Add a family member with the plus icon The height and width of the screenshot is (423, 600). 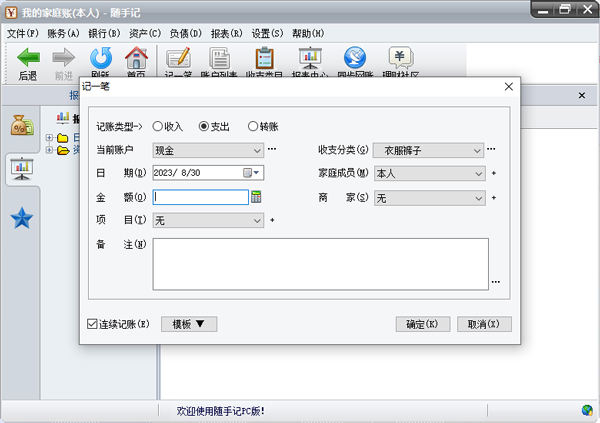pos(494,173)
